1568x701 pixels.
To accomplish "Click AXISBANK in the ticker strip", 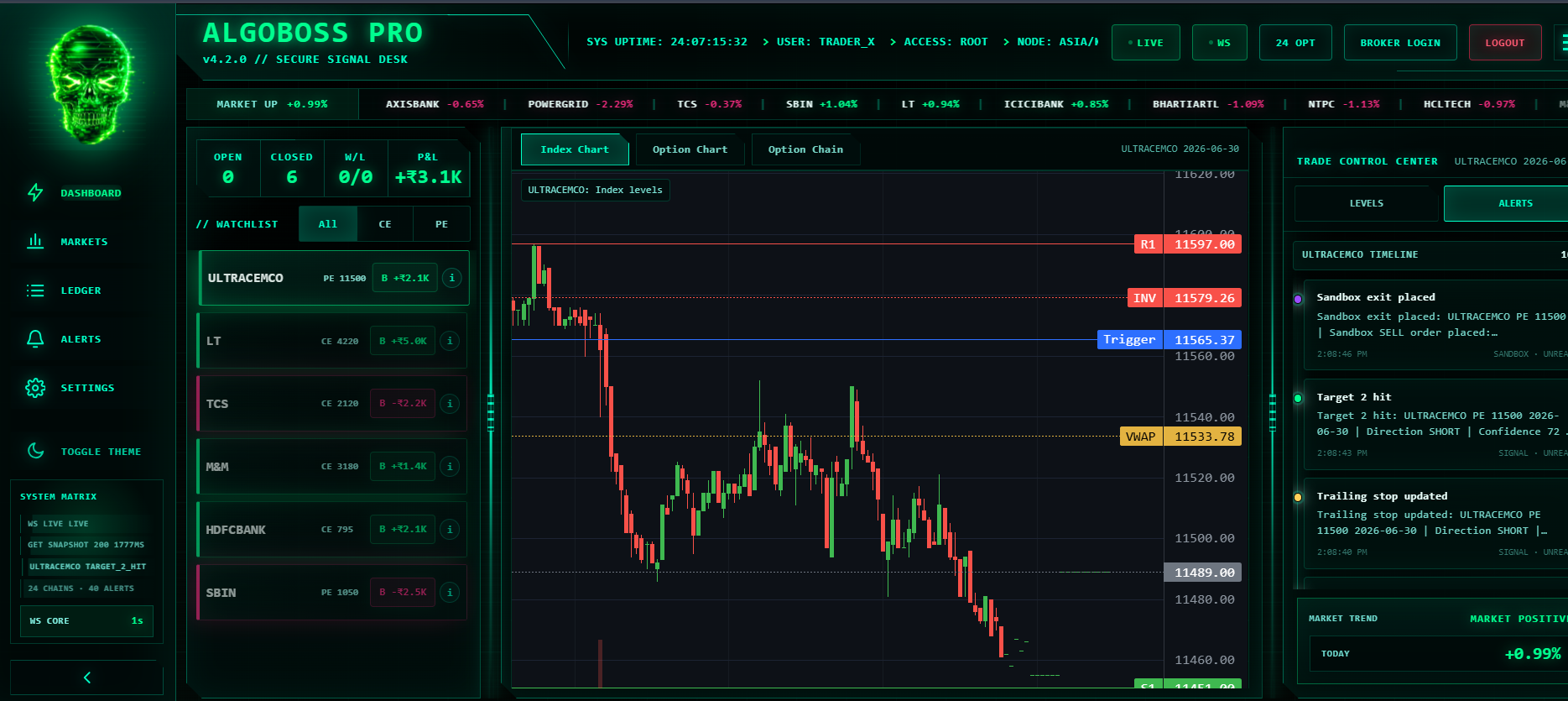I will coord(435,104).
